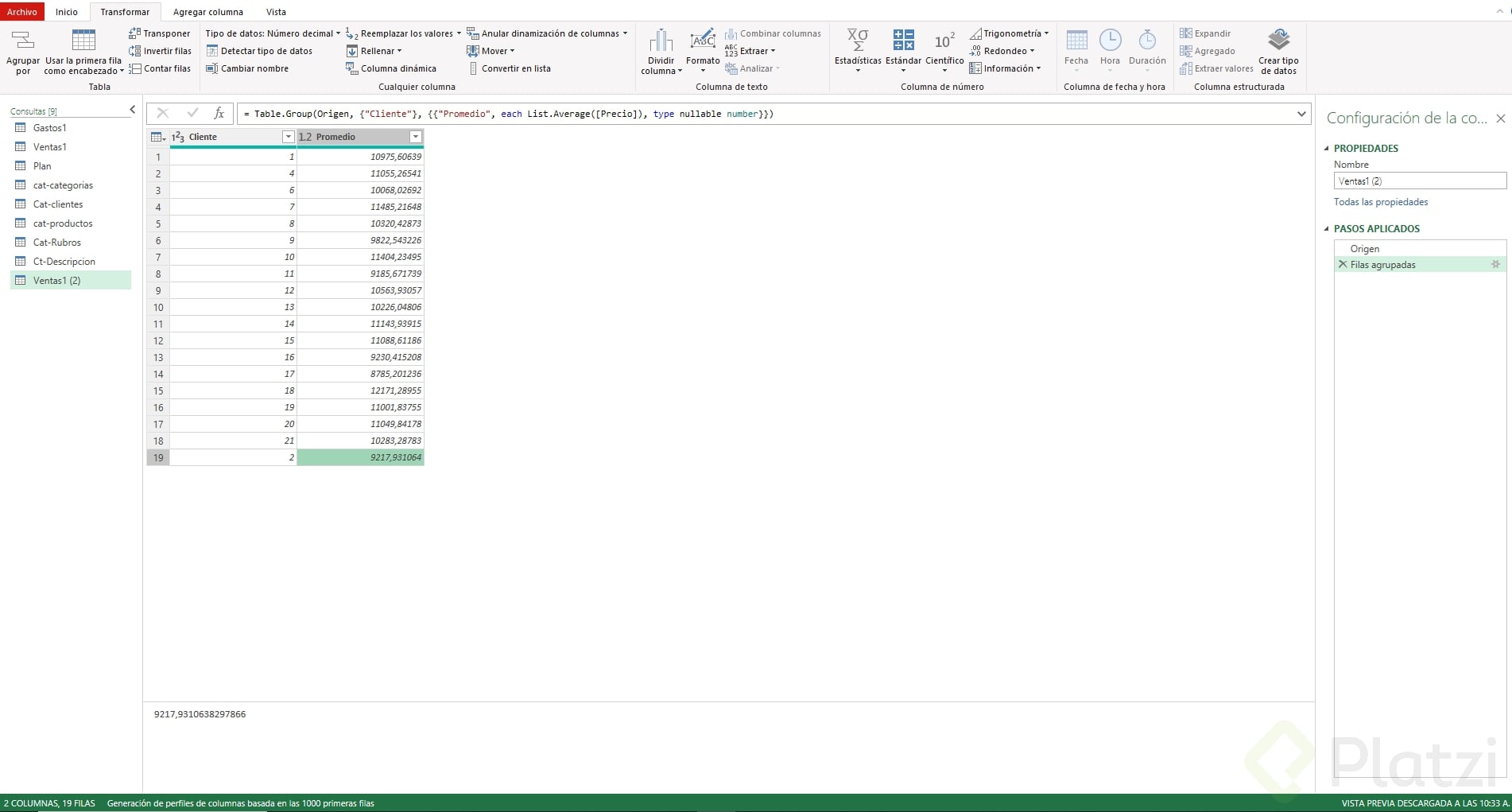Switch to the Transformar tab

click(x=125, y=12)
